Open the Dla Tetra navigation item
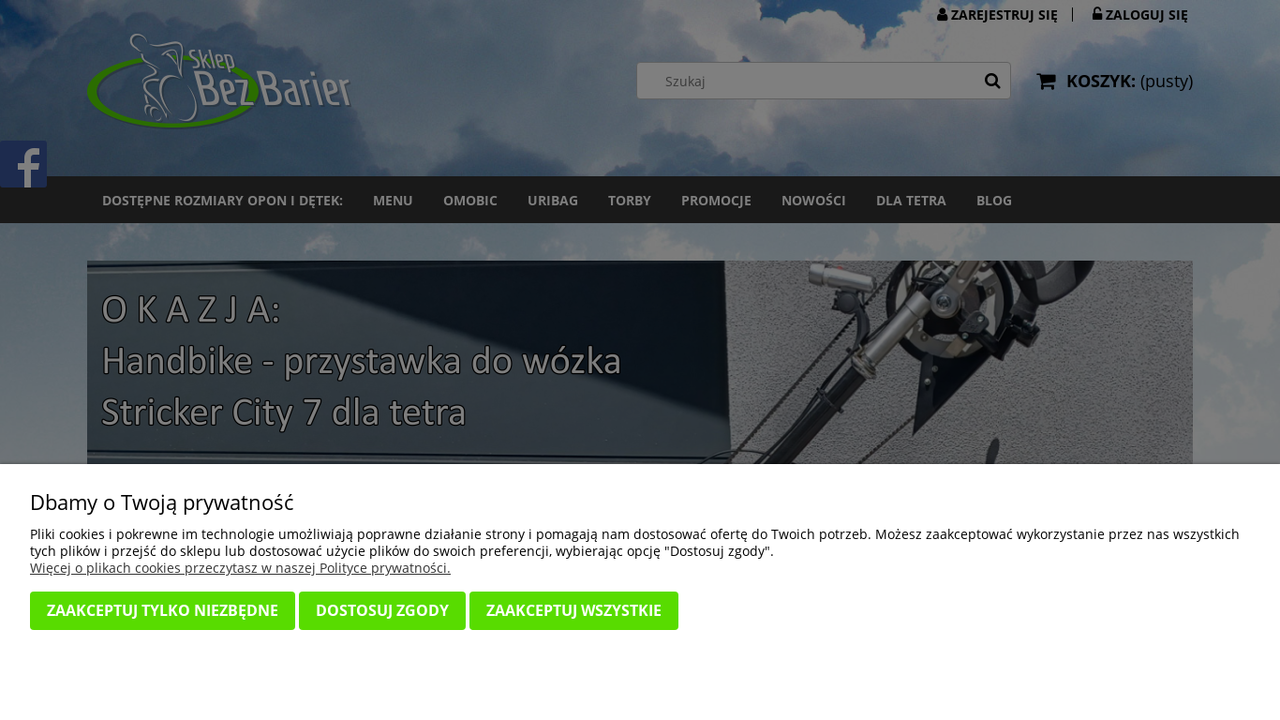 (x=911, y=200)
